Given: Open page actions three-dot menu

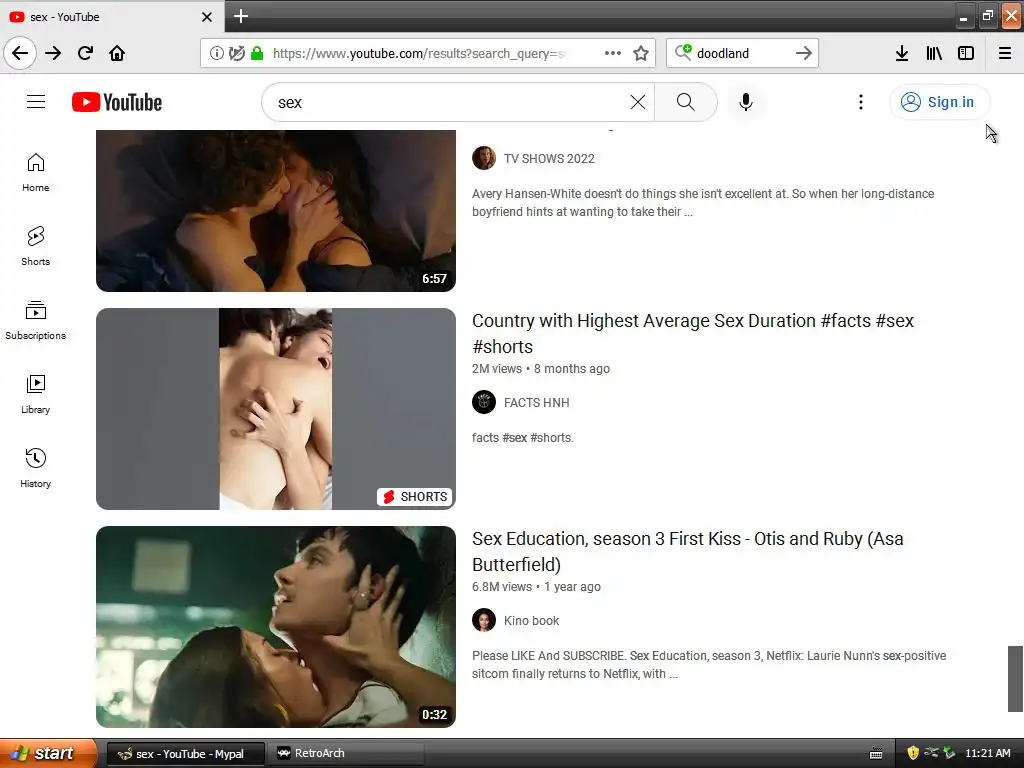Looking at the screenshot, I should 613,53.
